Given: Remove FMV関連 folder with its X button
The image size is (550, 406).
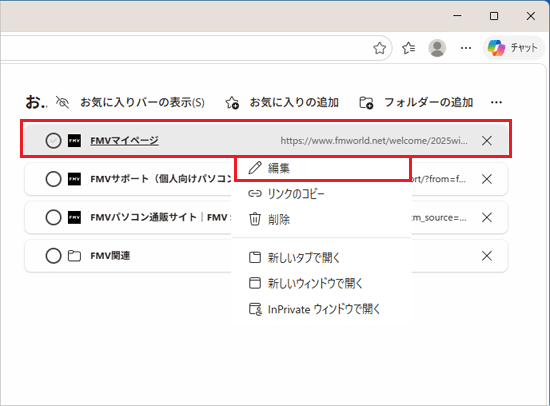Looking at the screenshot, I should click(487, 256).
